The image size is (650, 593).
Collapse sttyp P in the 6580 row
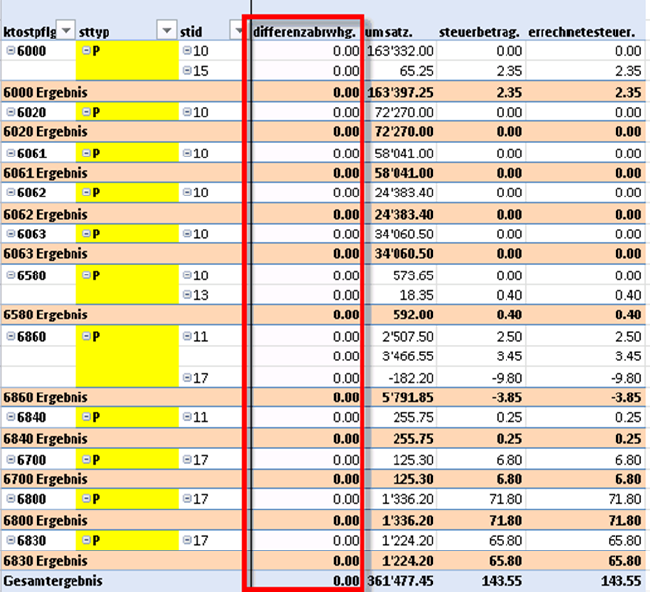(86, 275)
